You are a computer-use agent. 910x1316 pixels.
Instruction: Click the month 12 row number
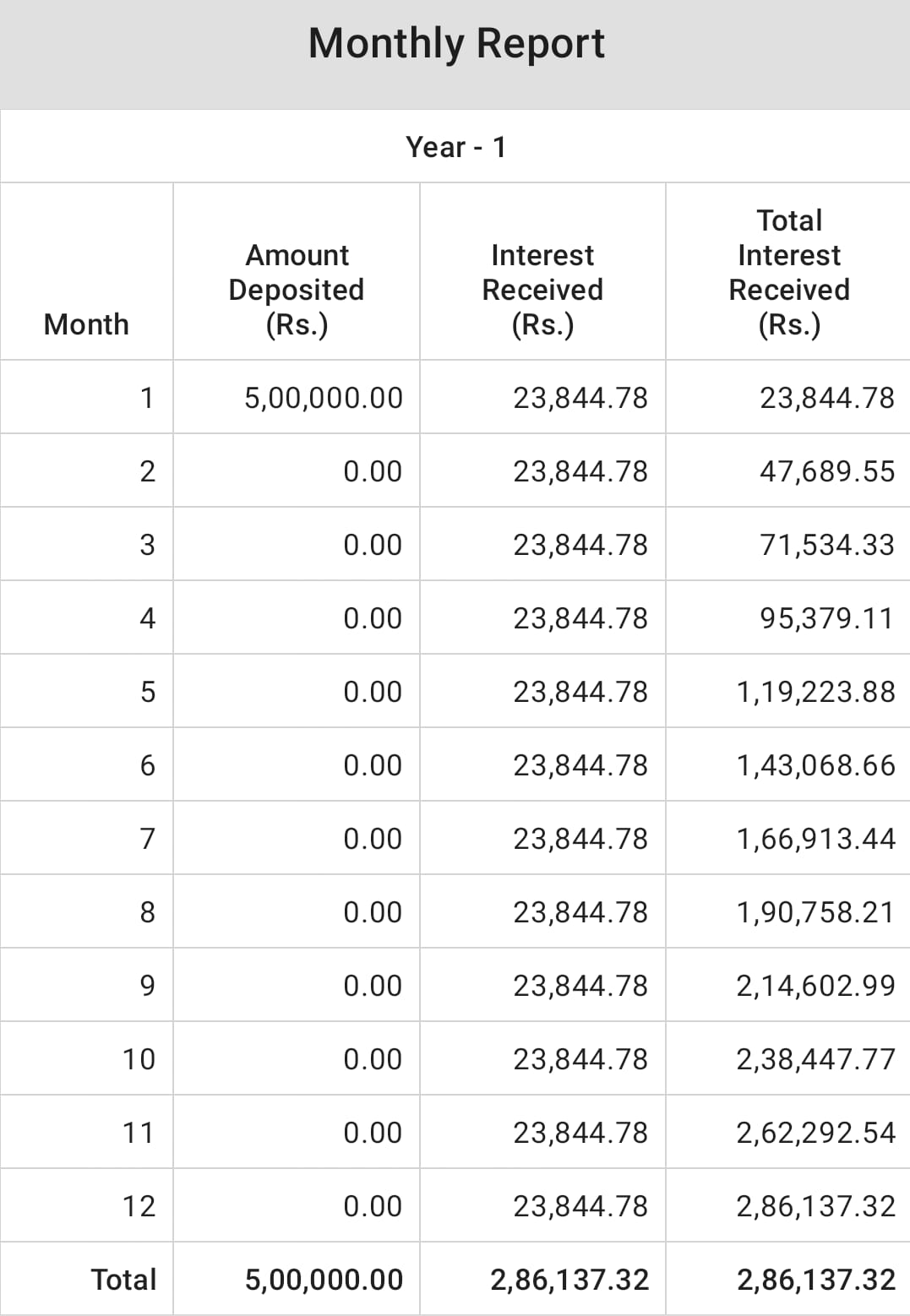coord(139,1206)
